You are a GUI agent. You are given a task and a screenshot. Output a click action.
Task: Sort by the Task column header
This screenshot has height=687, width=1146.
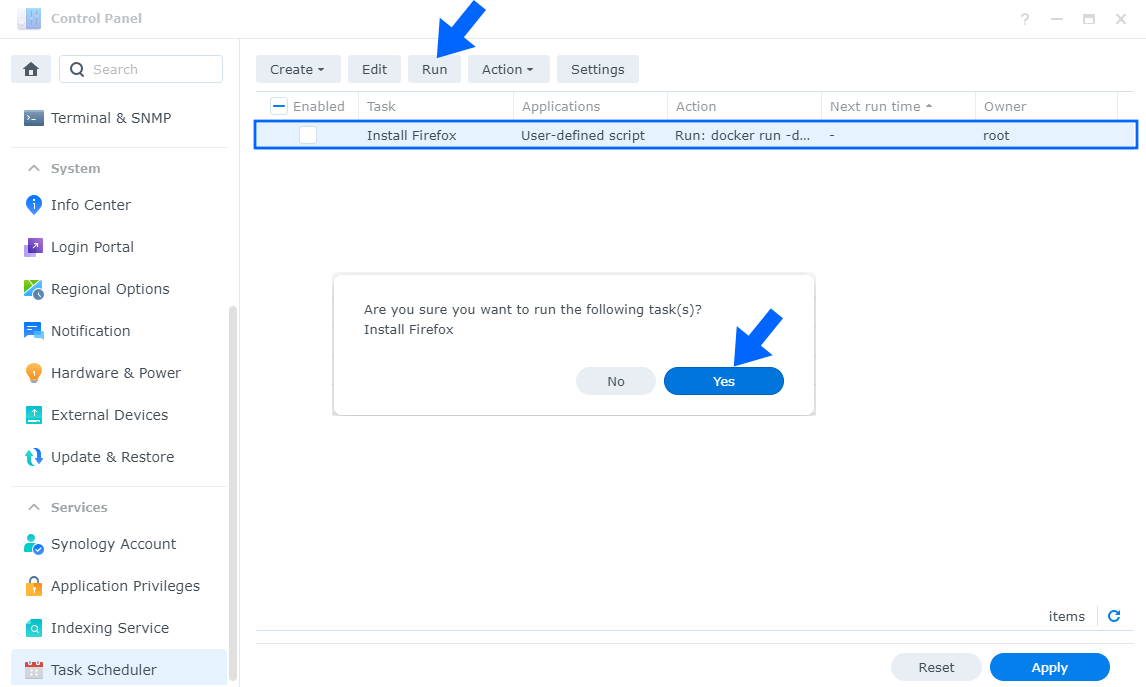click(x=436, y=106)
